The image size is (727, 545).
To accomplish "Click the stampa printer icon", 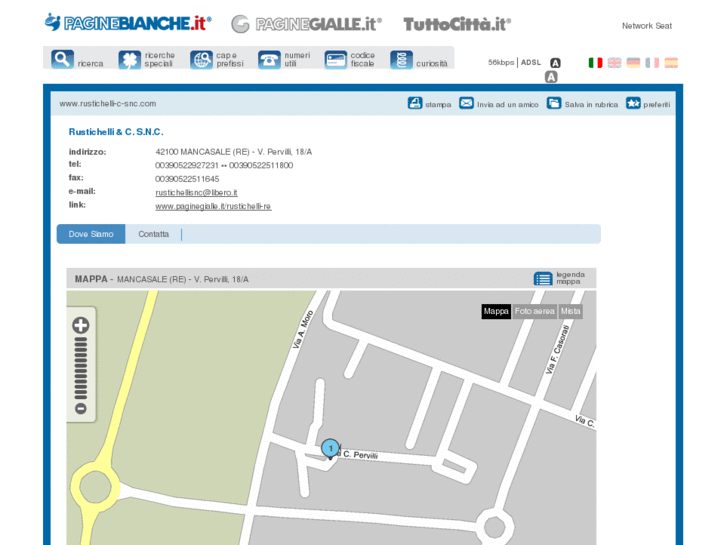I will click(x=415, y=103).
